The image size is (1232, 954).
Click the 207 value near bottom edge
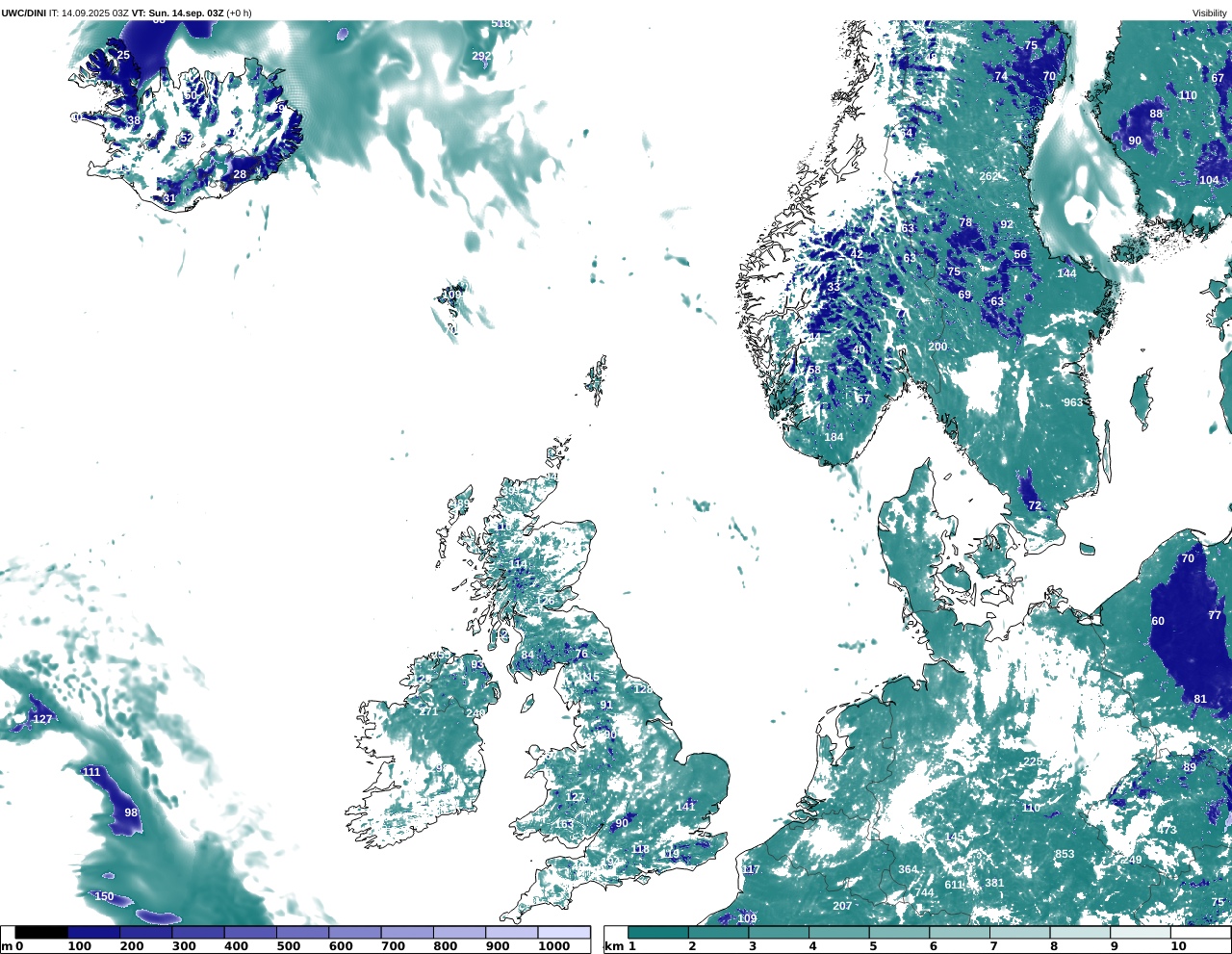point(842,906)
